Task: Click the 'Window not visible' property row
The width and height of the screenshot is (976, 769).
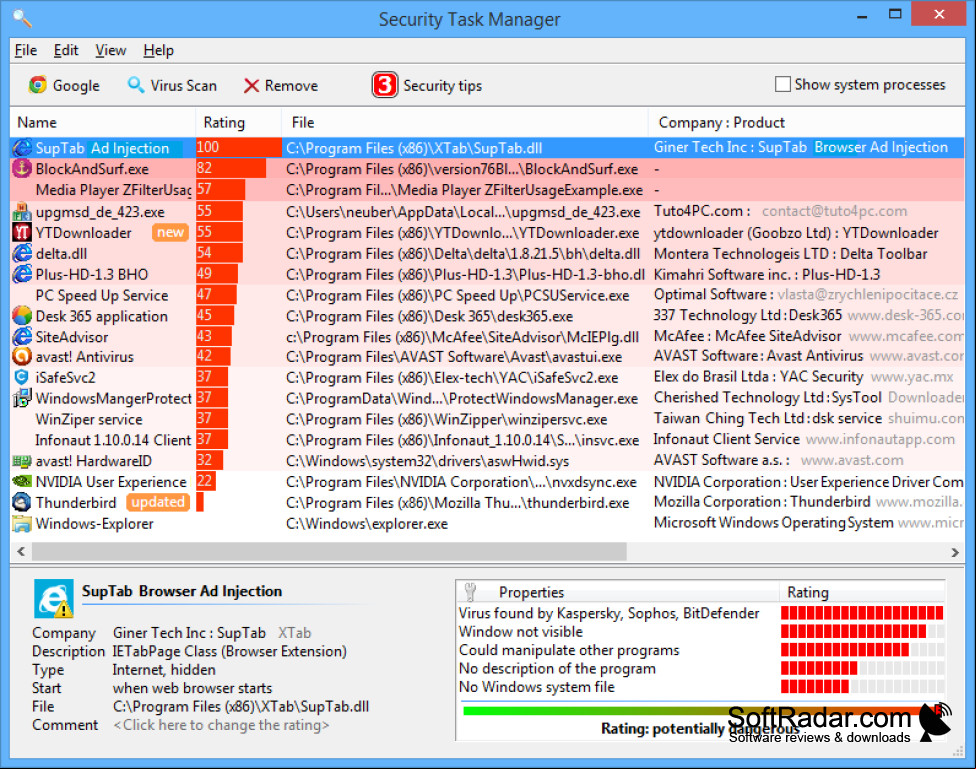Action: click(x=702, y=631)
